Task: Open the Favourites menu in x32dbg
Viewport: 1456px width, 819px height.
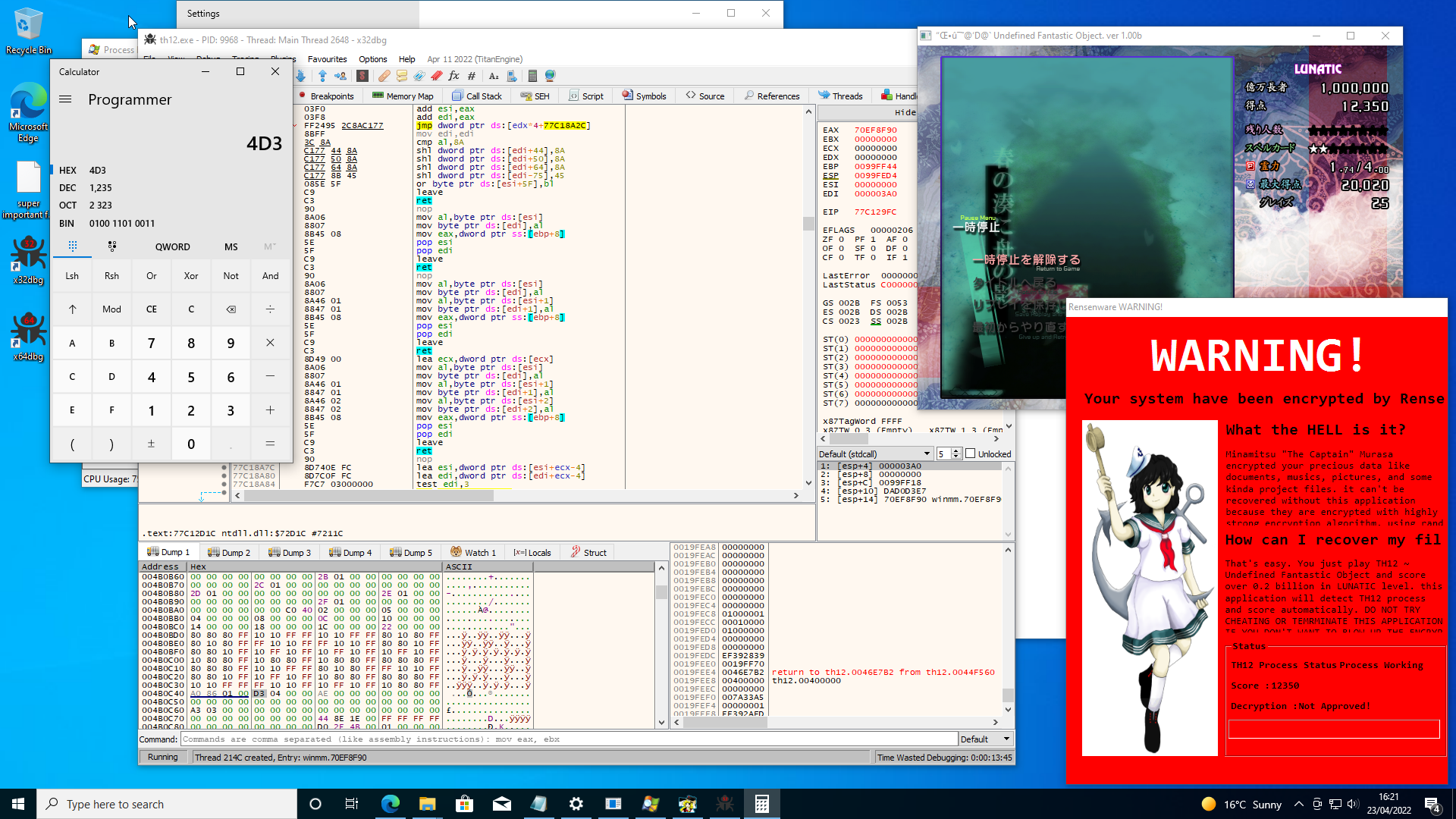Action: (328, 58)
